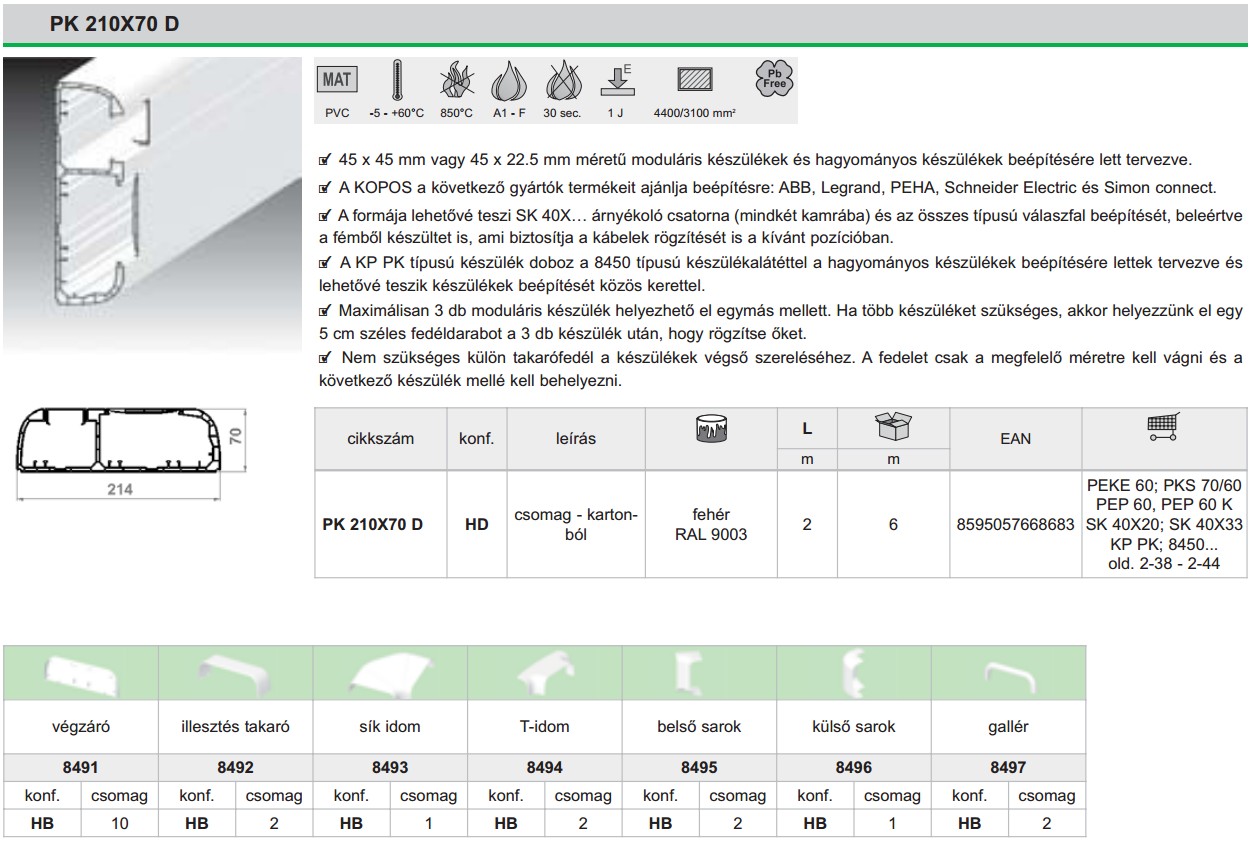Click the shopping cart accessories icon
Viewport: 1254px width, 842px height.
pyautogui.click(x=1163, y=428)
